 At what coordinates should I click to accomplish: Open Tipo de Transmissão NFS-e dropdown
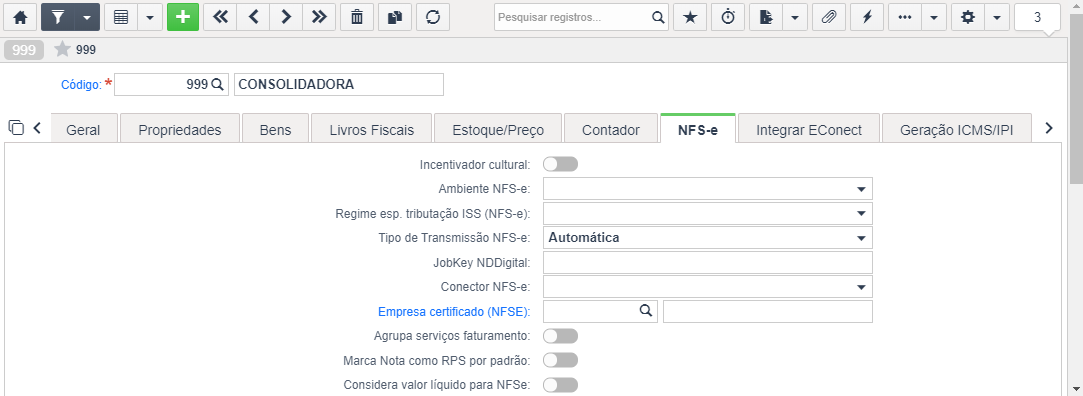coord(708,238)
